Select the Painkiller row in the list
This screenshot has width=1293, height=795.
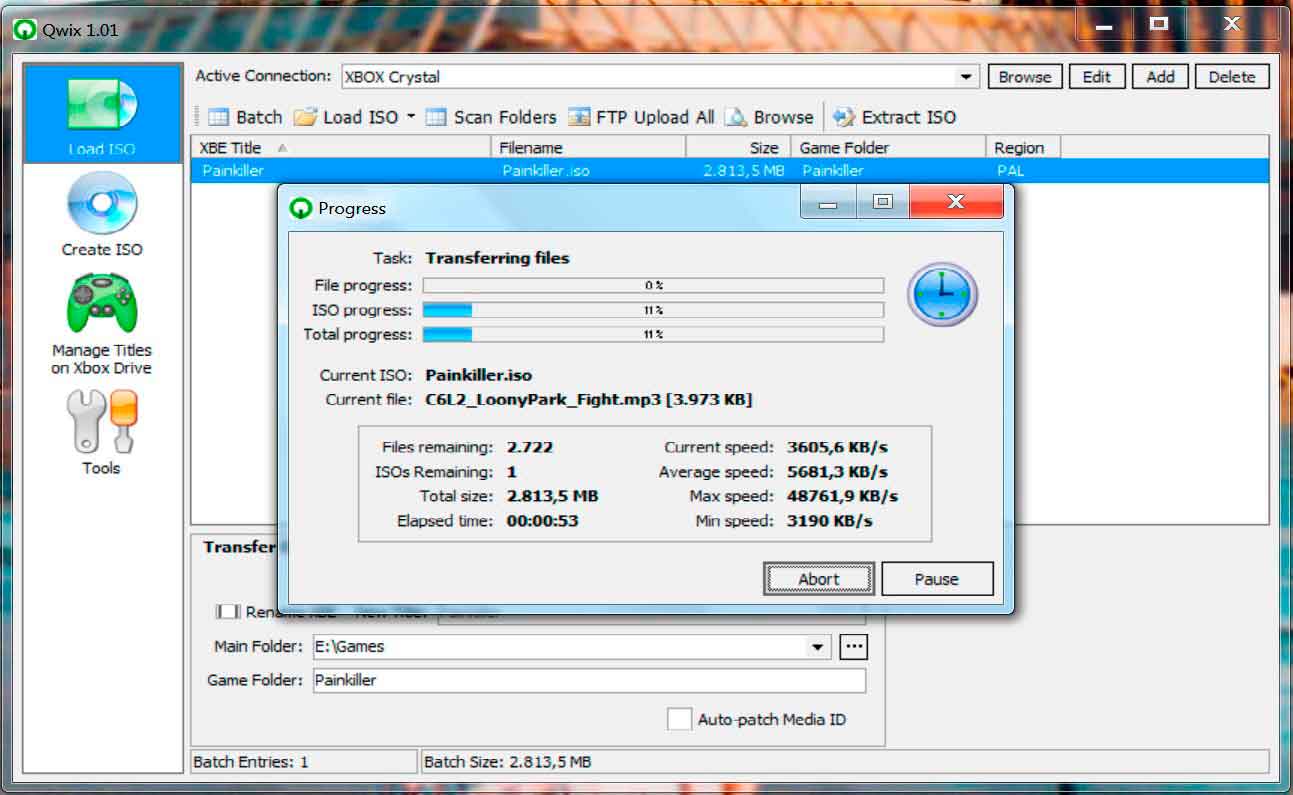(730, 171)
